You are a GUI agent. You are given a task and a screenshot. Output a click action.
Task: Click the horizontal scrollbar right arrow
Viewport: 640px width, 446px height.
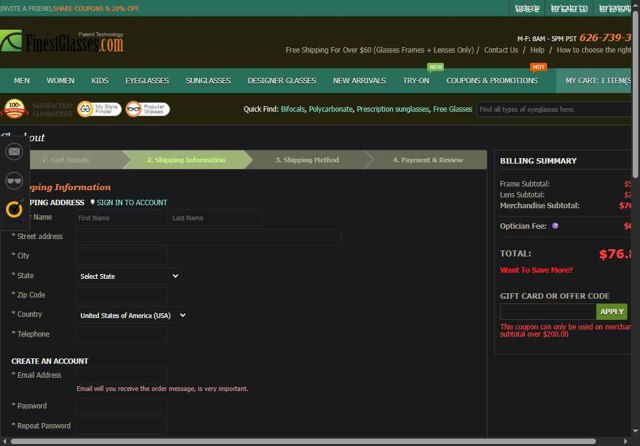click(625, 442)
